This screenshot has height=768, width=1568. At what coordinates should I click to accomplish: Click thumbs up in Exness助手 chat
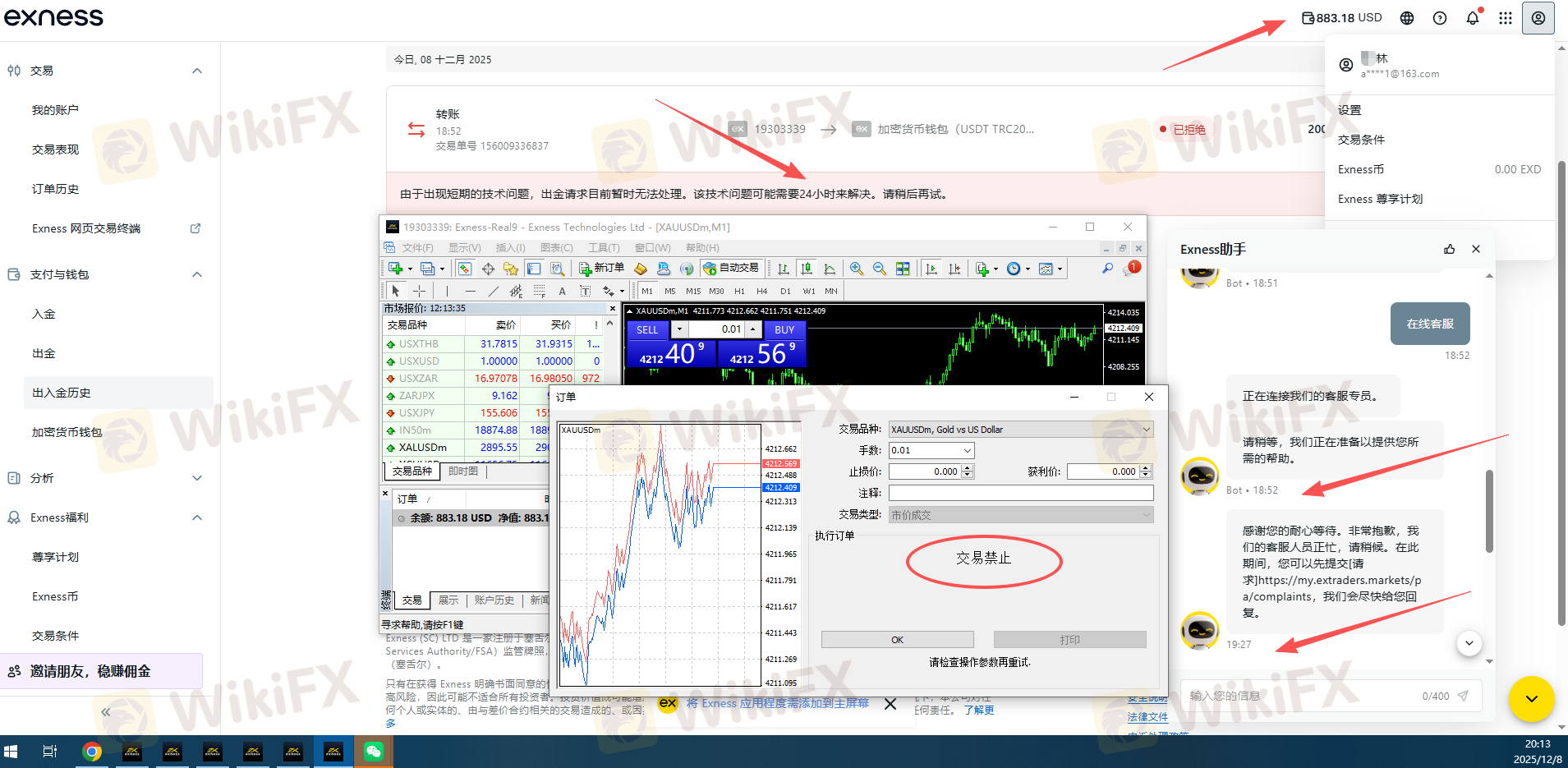coord(1449,249)
